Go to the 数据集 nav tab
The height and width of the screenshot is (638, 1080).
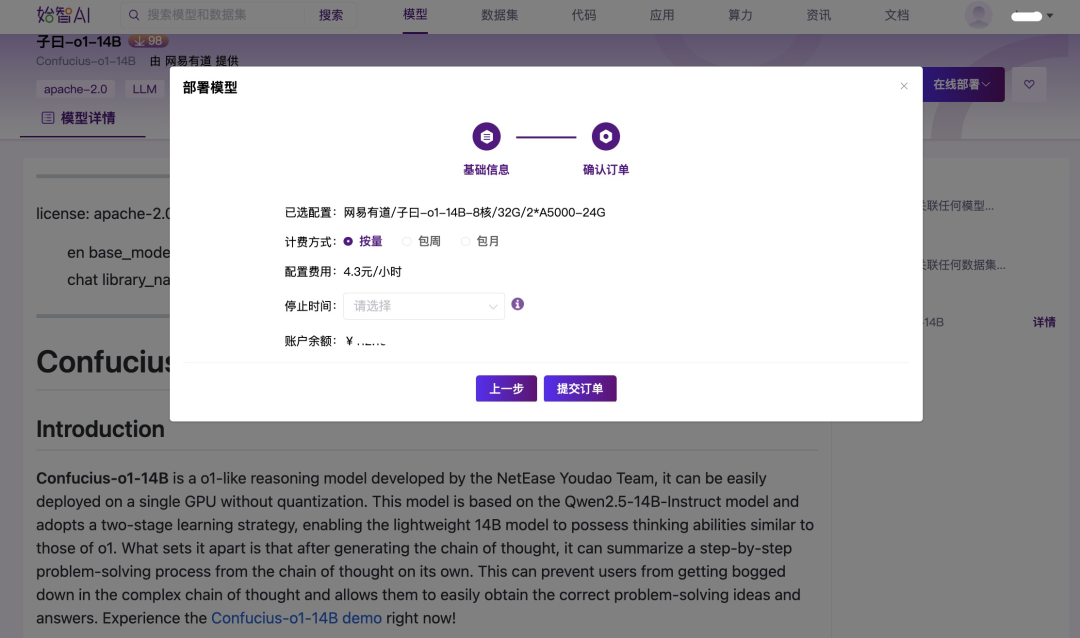coord(499,15)
